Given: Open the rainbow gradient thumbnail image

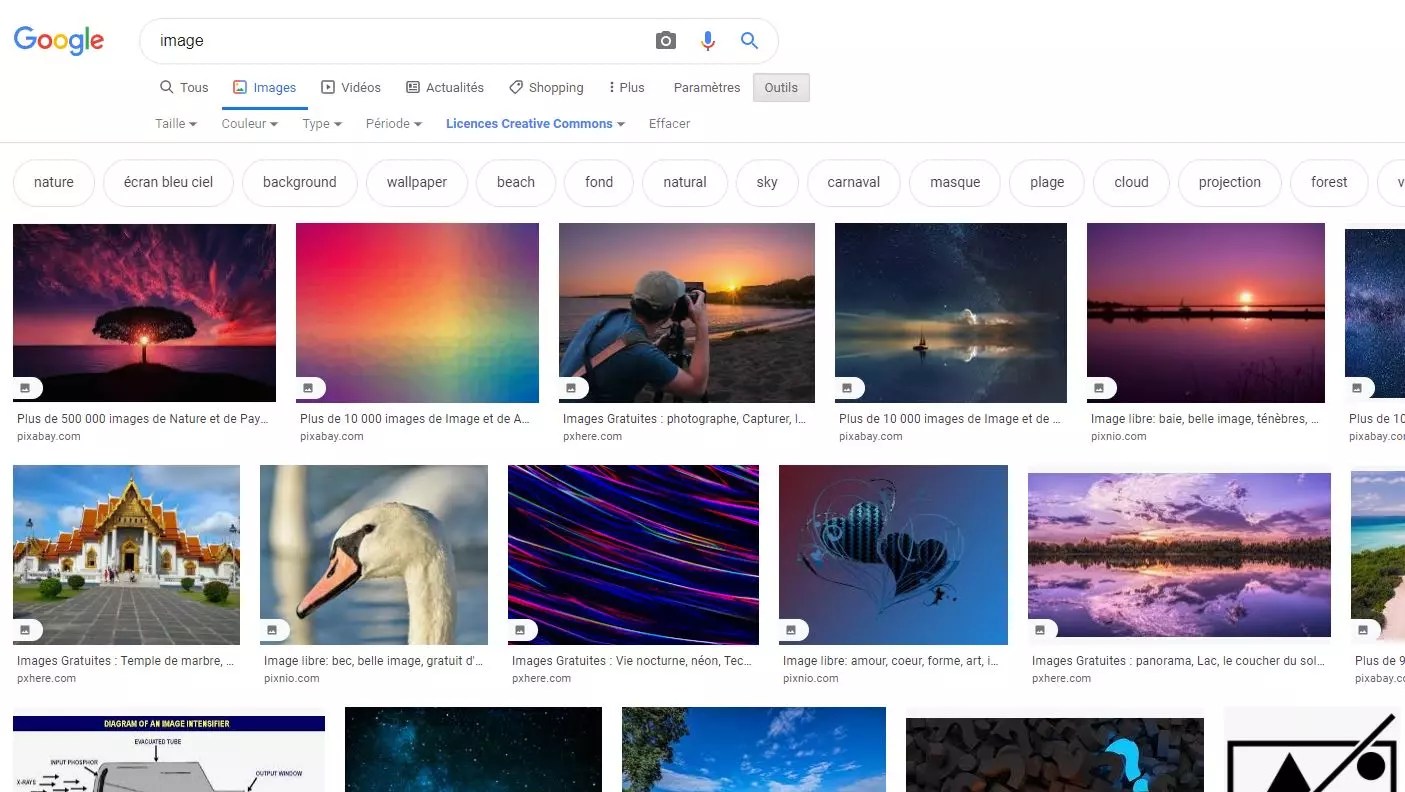Looking at the screenshot, I should point(417,313).
